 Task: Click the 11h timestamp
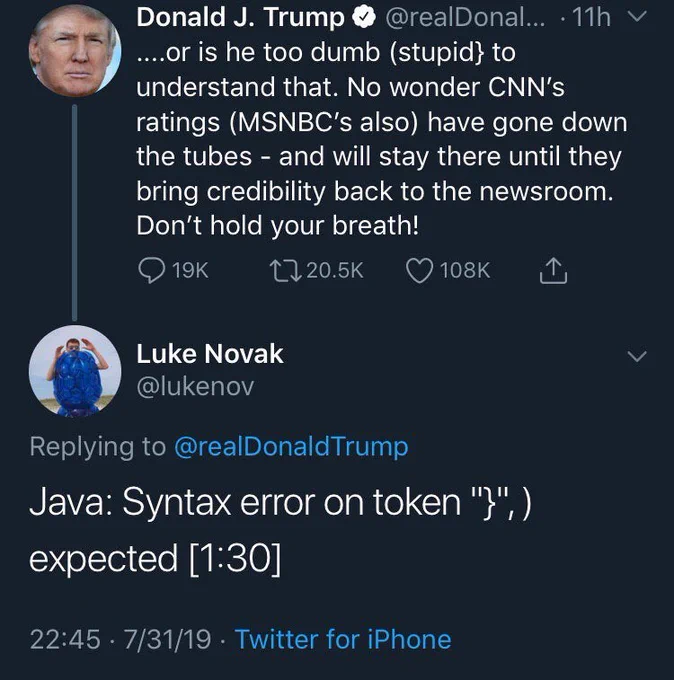591,17
